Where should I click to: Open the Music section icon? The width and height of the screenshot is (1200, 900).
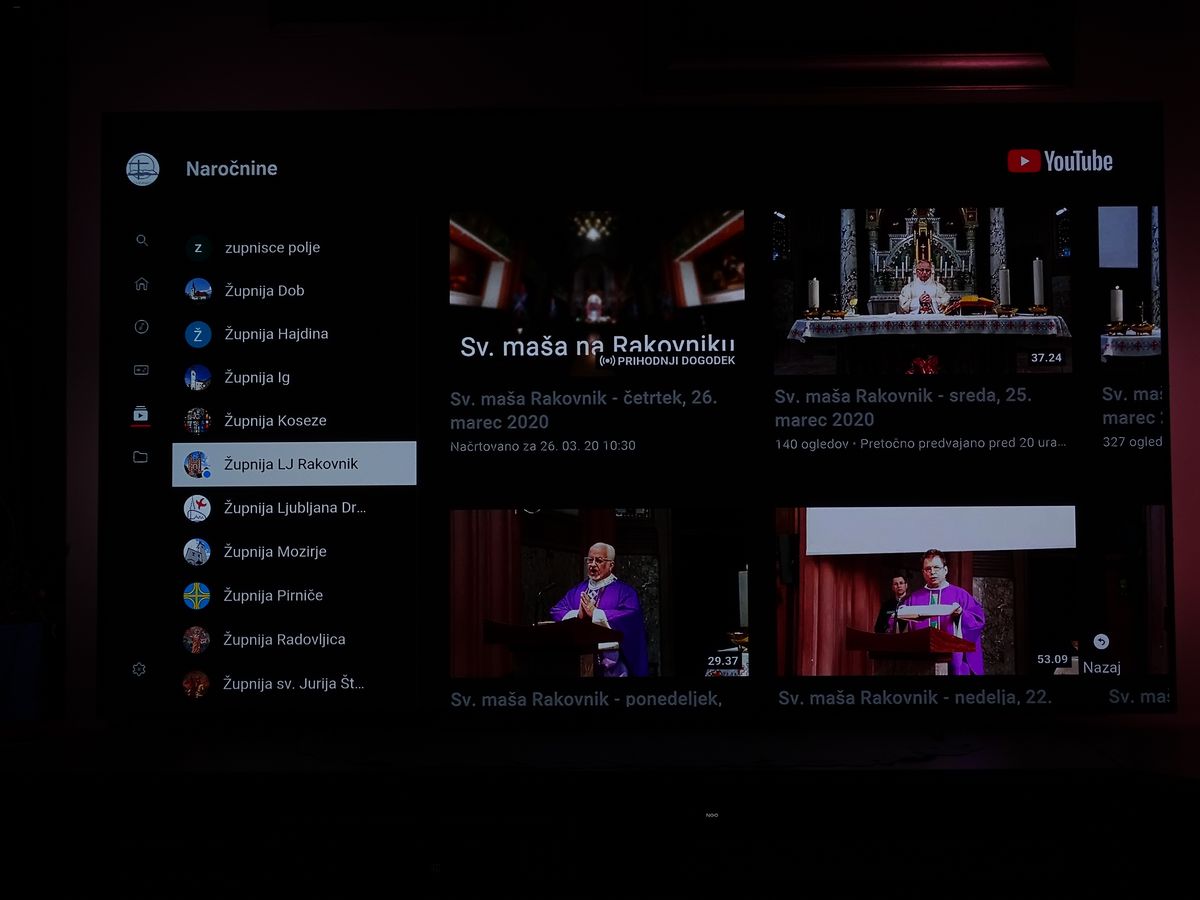(142, 327)
